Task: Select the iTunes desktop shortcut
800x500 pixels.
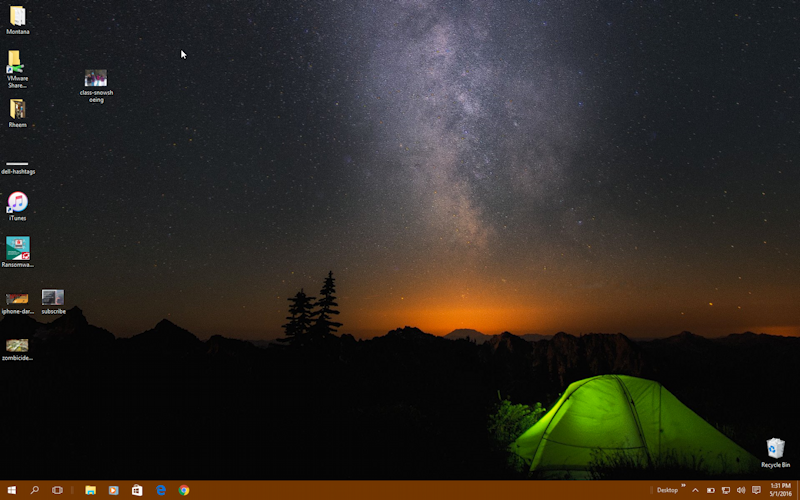Action: pyautogui.click(x=18, y=203)
